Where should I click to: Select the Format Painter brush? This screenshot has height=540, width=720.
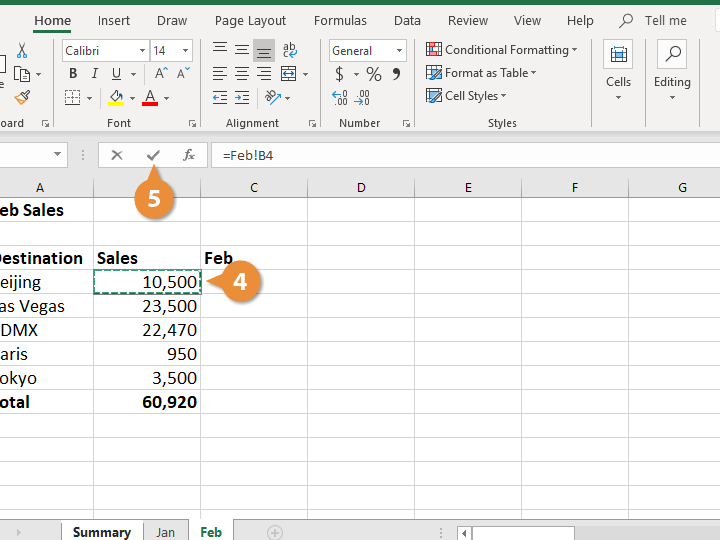point(22,97)
